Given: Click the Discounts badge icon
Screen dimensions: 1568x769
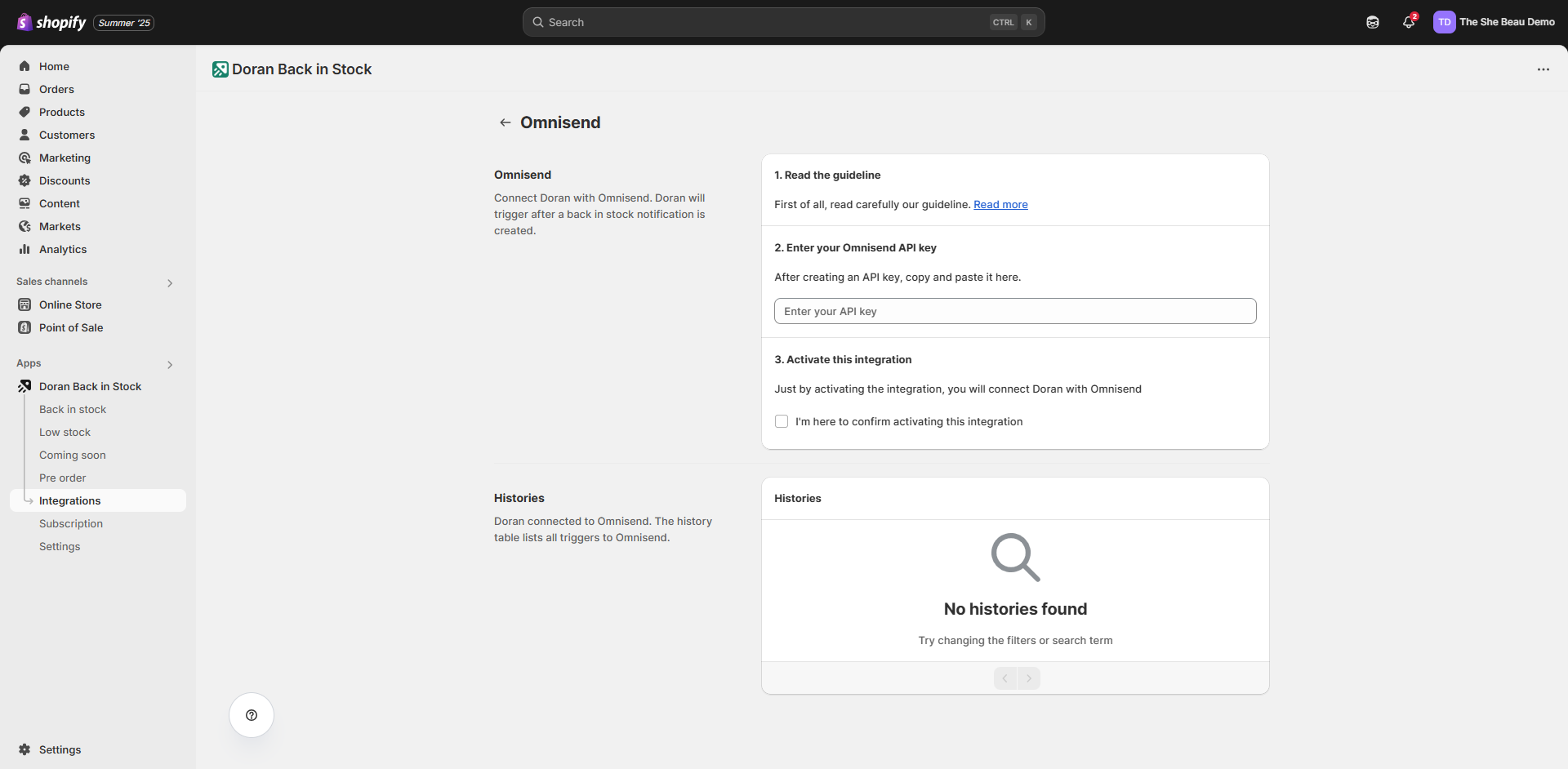Looking at the screenshot, I should point(24,180).
